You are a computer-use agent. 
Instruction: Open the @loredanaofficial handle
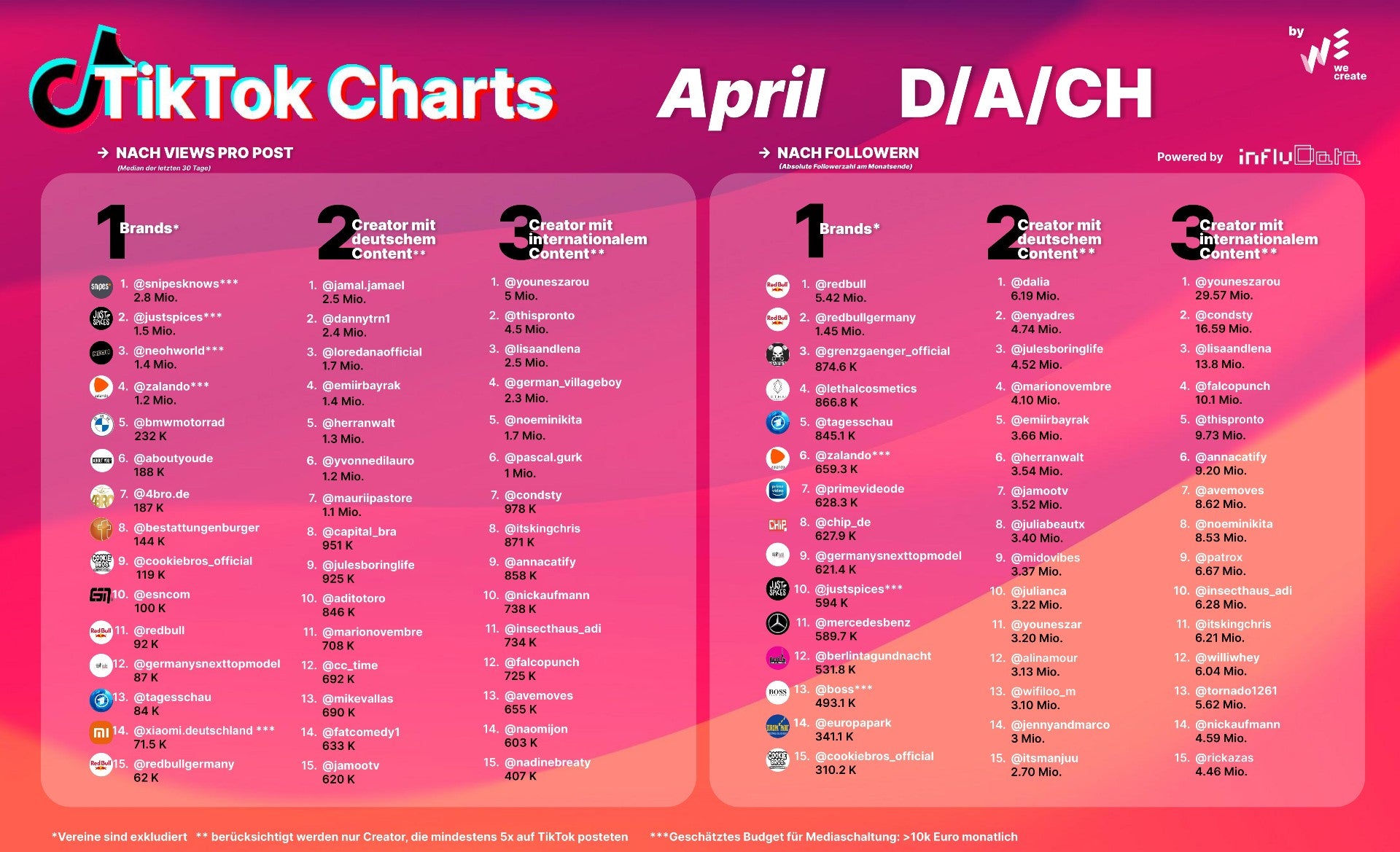tap(372, 351)
